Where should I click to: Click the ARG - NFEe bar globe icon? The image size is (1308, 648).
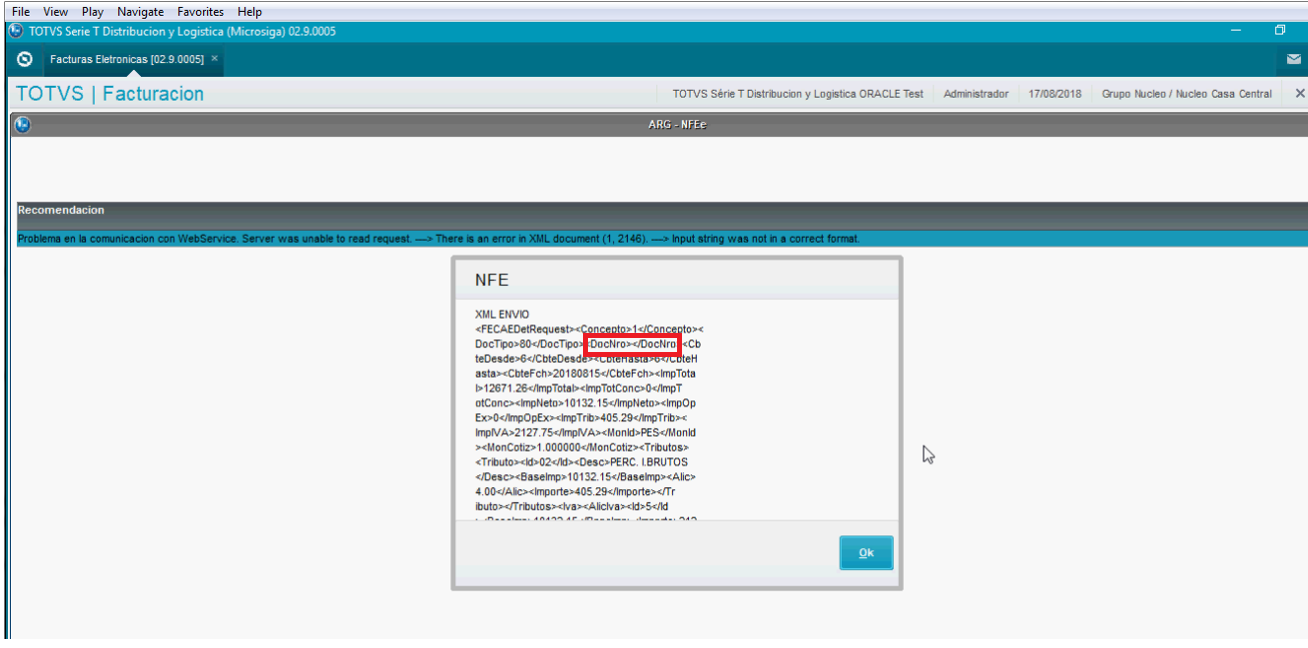23,125
